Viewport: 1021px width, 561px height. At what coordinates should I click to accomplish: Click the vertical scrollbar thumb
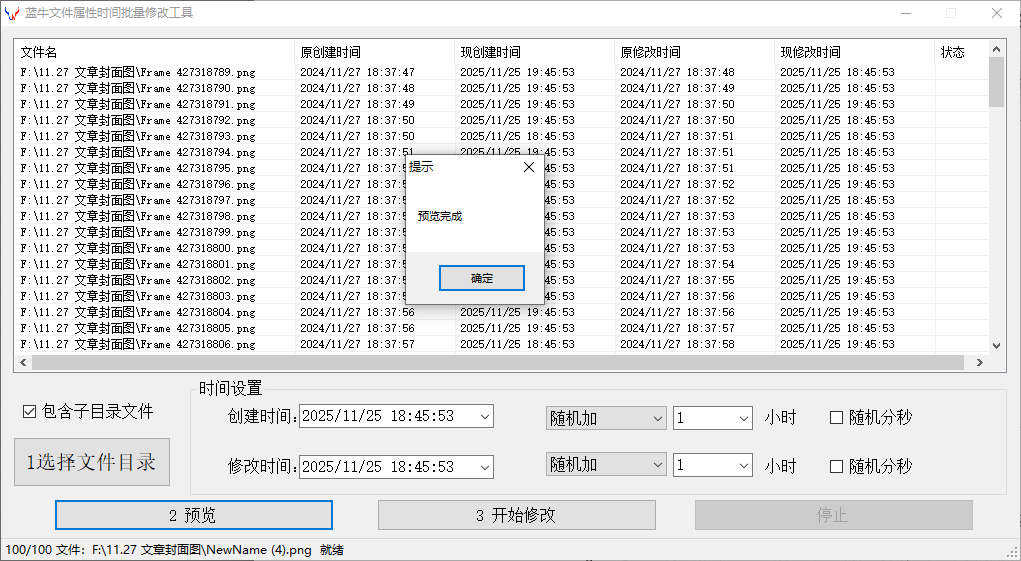pyautogui.click(x=996, y=82)
